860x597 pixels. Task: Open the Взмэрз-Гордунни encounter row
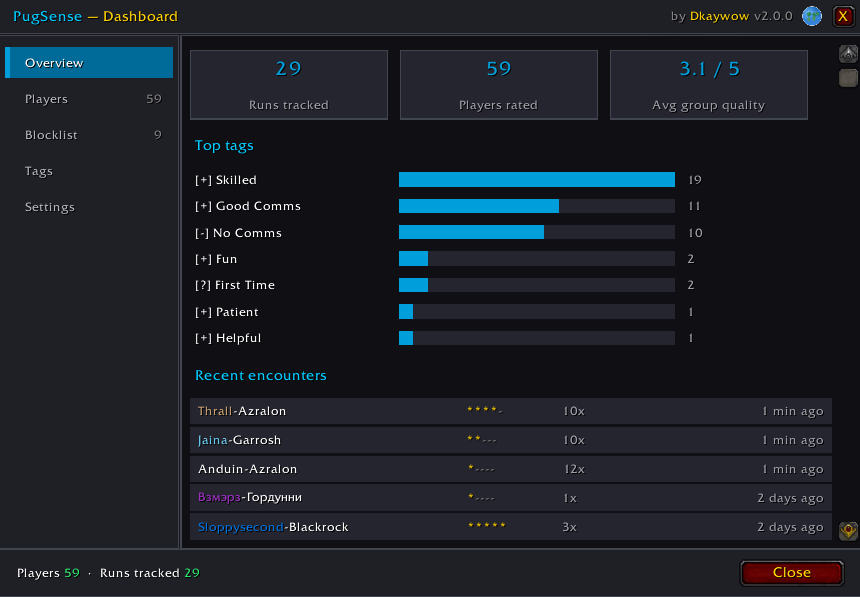(x=511, y=498)
